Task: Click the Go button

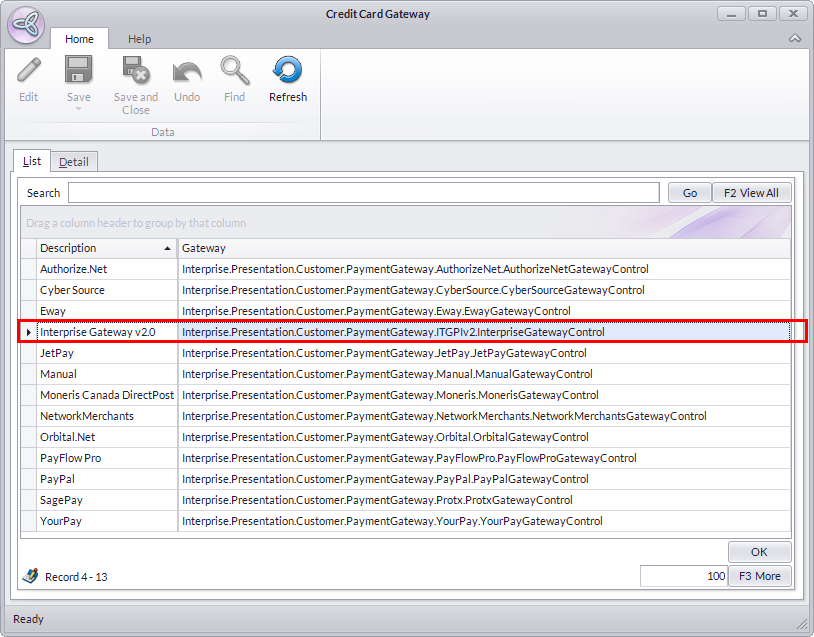Action: [689, 193]
